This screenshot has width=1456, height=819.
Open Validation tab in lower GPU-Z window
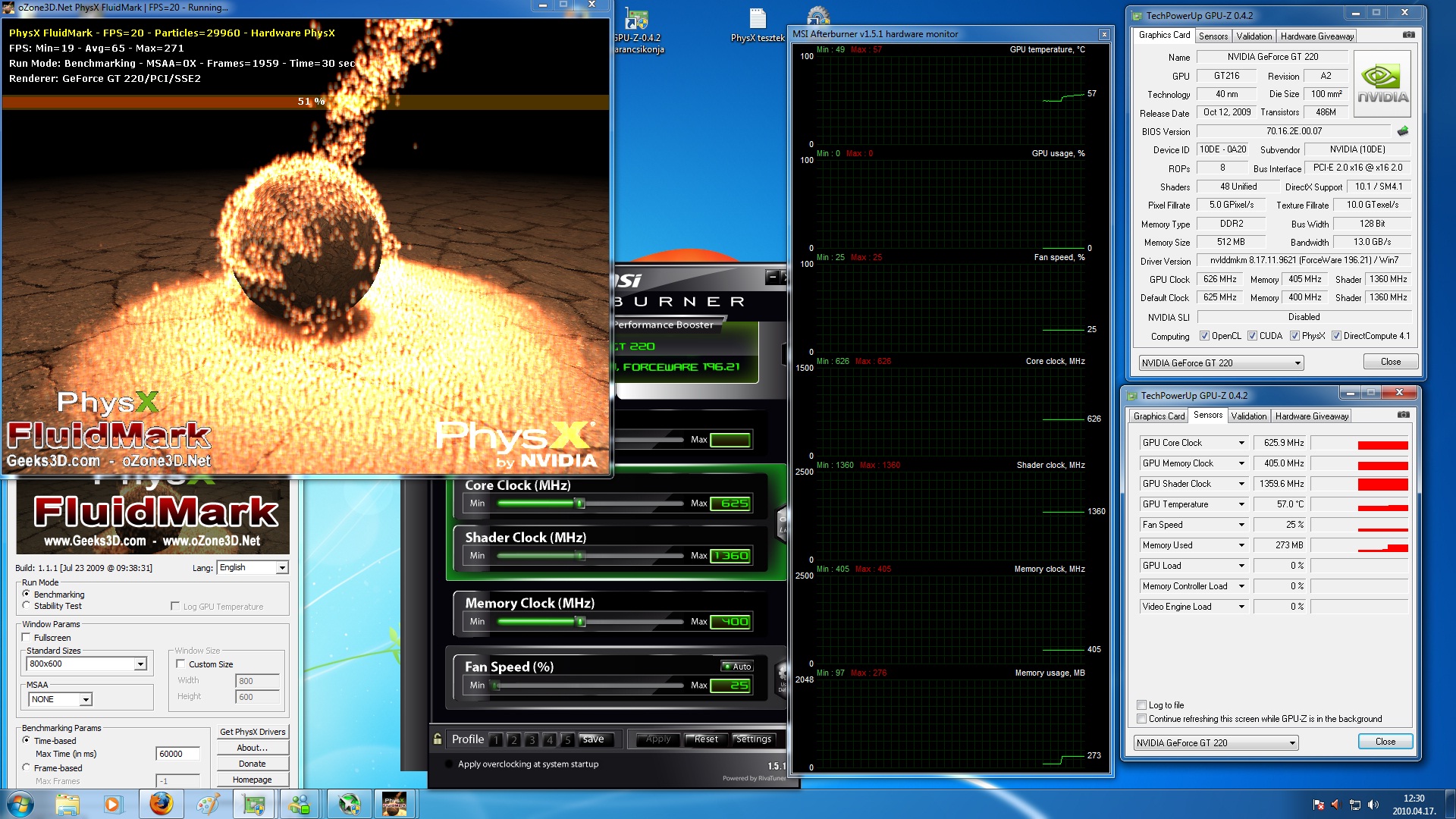pos(1248,416)
